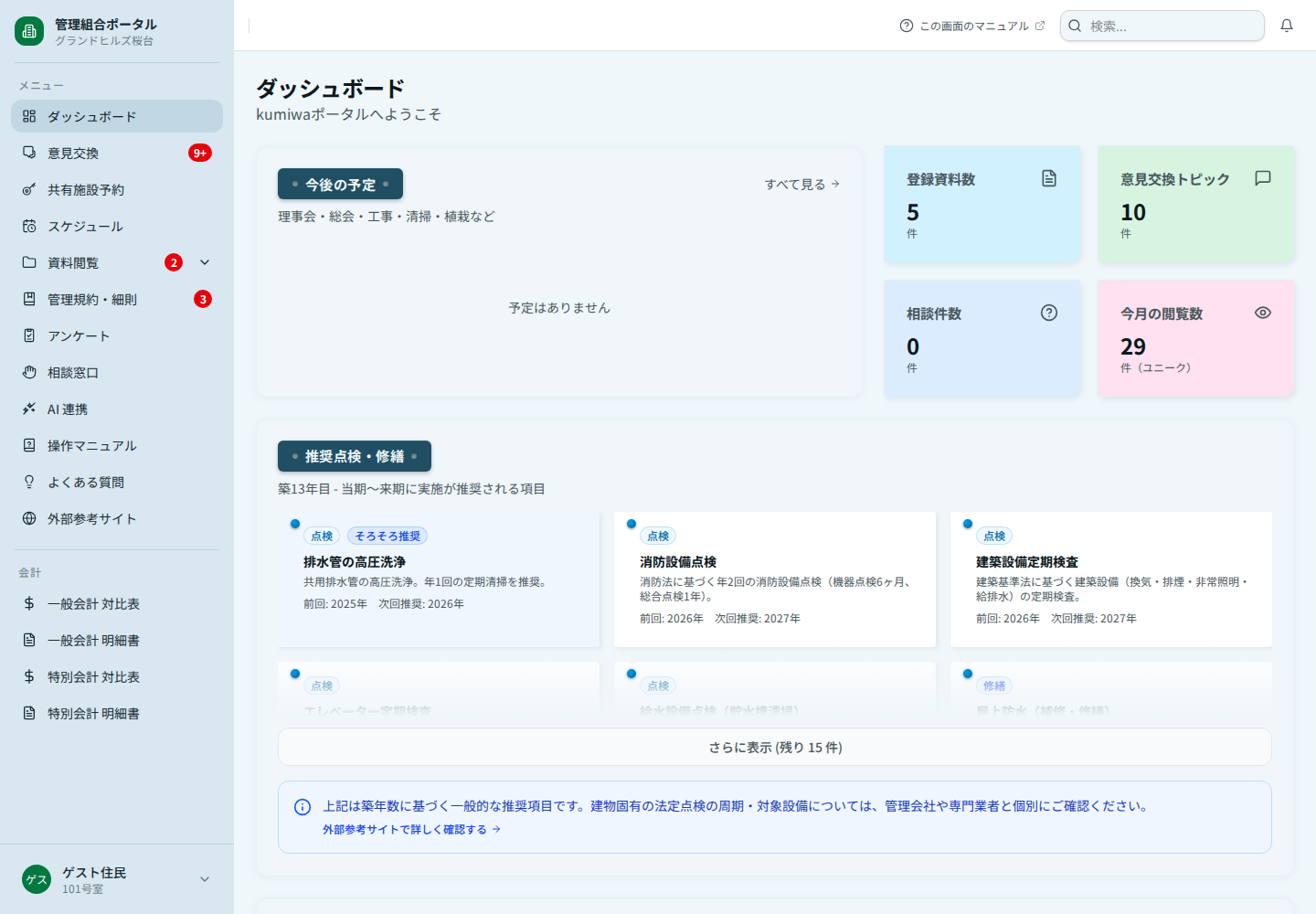
Task: Click the ゲス user avatar
Action: coord(37,879)
